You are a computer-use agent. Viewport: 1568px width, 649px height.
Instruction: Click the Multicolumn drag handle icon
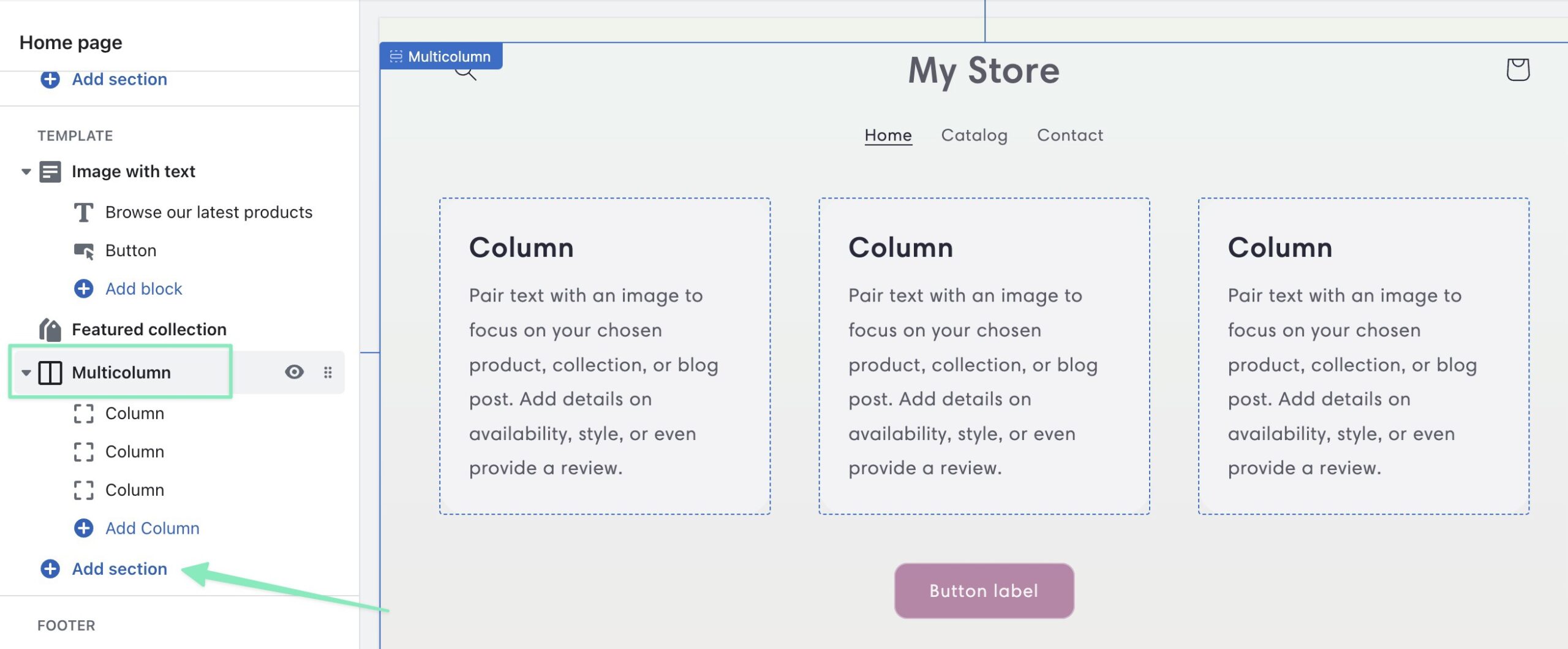tap(328, 372)
